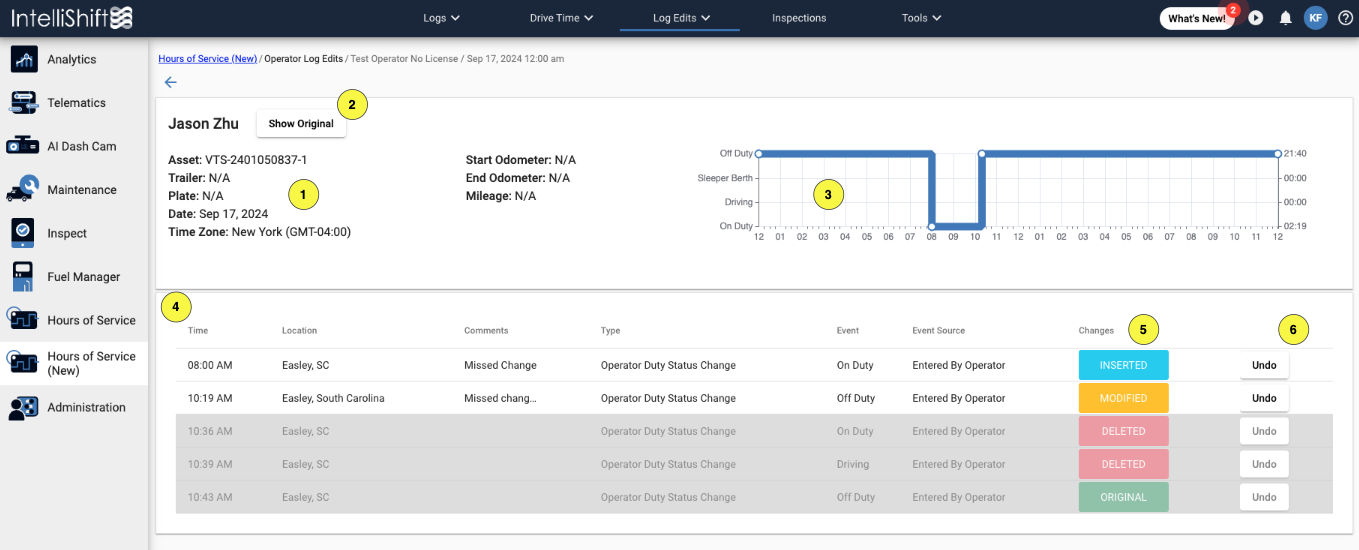The height and width of the screenshot is (550, 1359).
Task: Open the AI Dash Cam icon
Action: pyautogui.click(x=24, y=146)
